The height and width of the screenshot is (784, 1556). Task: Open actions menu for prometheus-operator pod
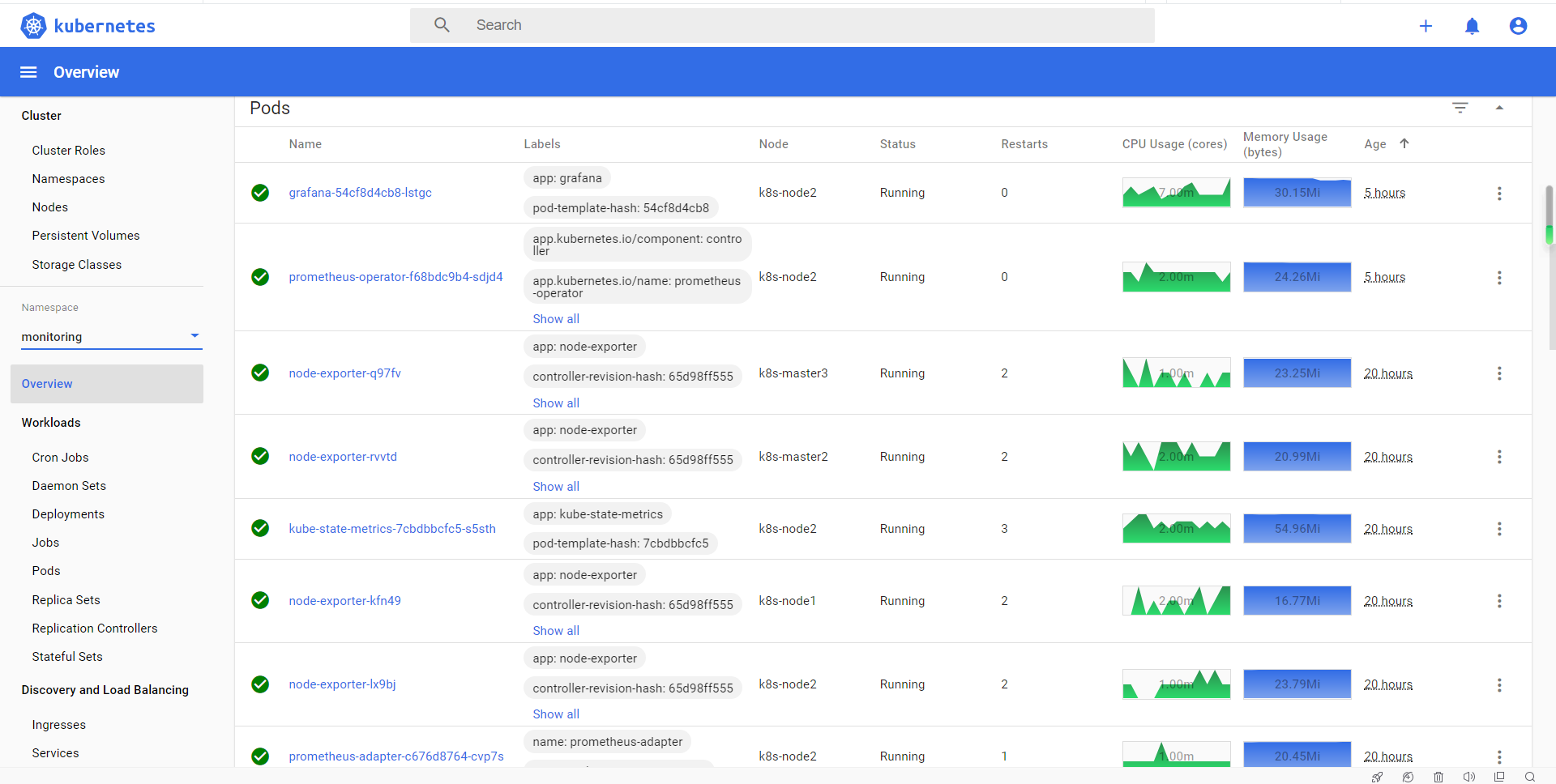[1499, 278]
